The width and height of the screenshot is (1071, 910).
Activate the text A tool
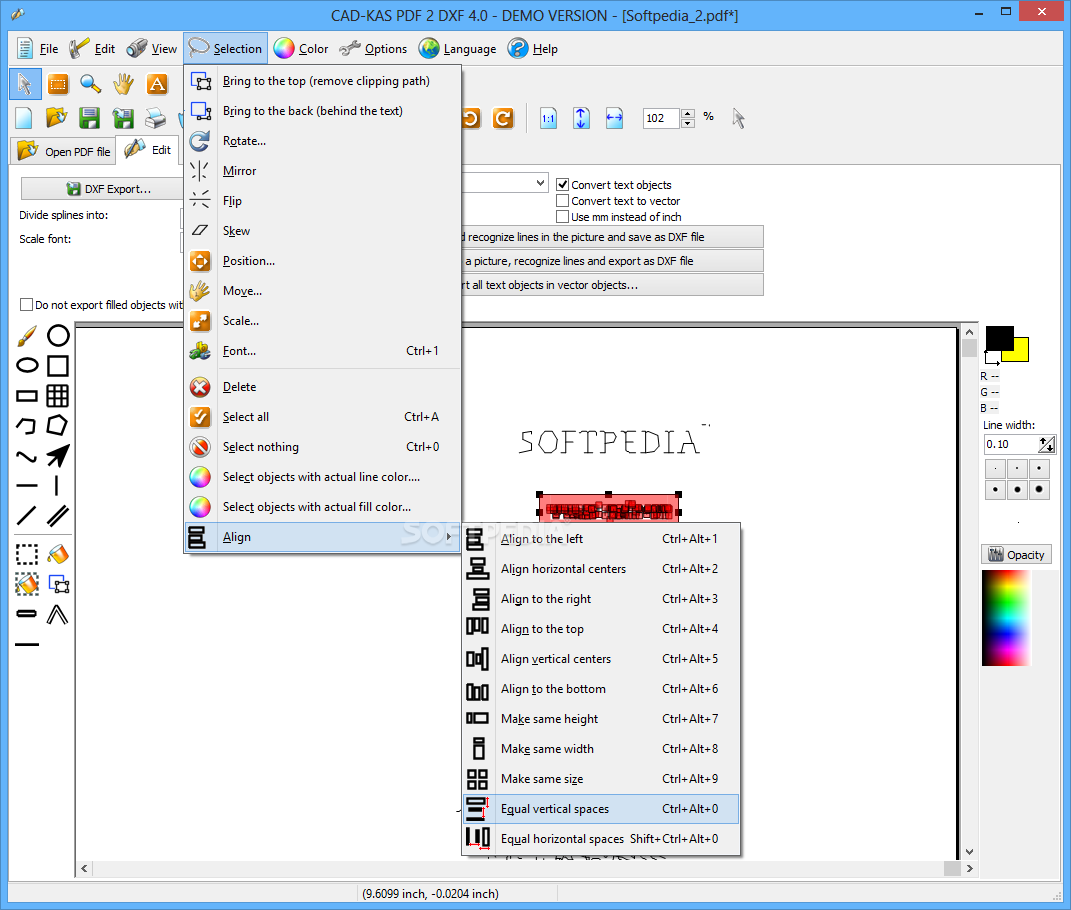coord(157,84)
